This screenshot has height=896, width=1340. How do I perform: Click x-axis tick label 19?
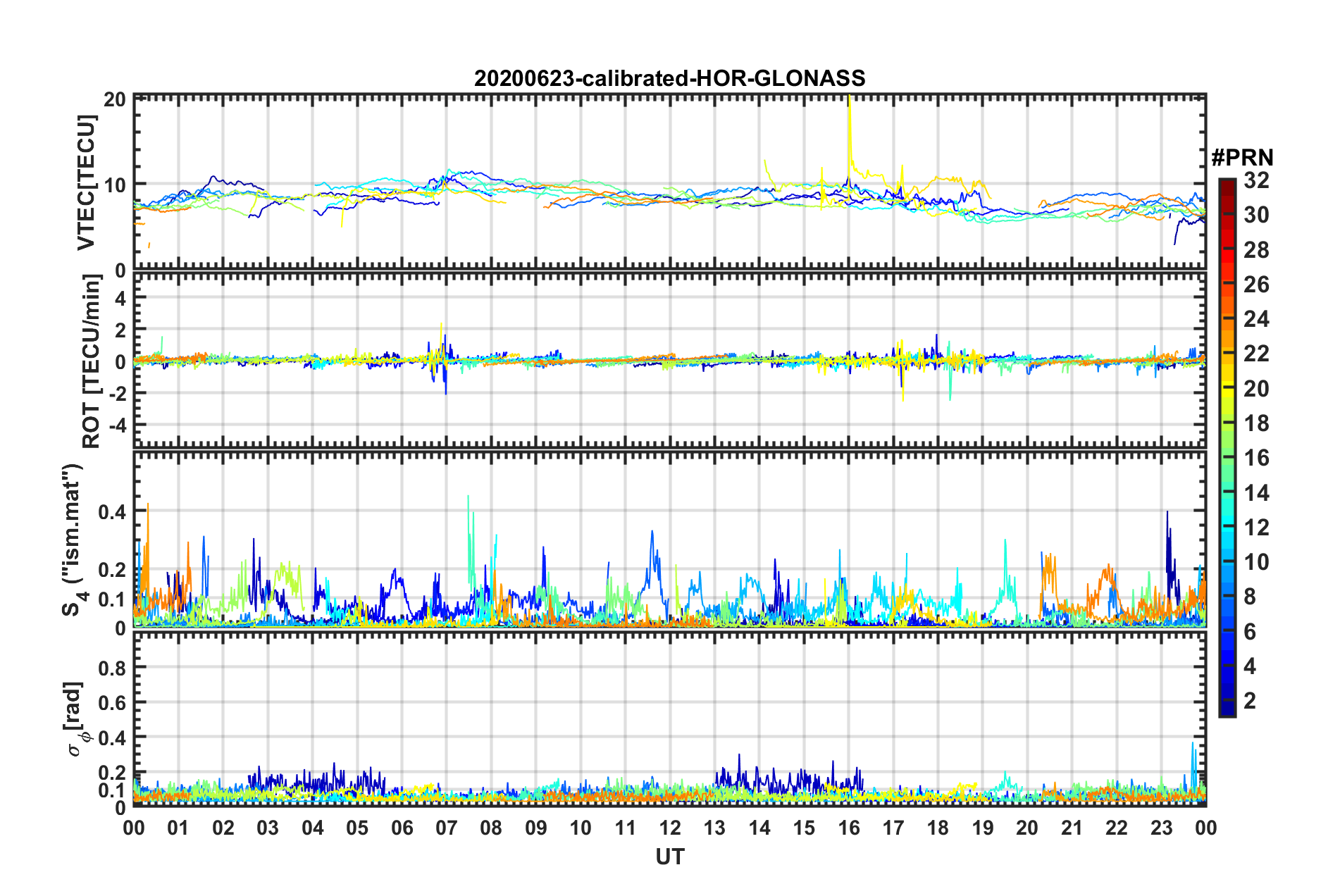click(x=983, y=828)
